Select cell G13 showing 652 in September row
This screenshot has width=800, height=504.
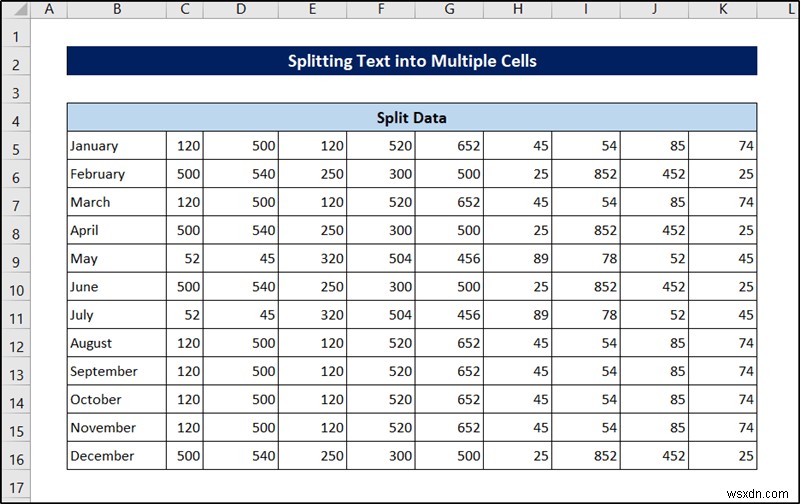point(449,371)
